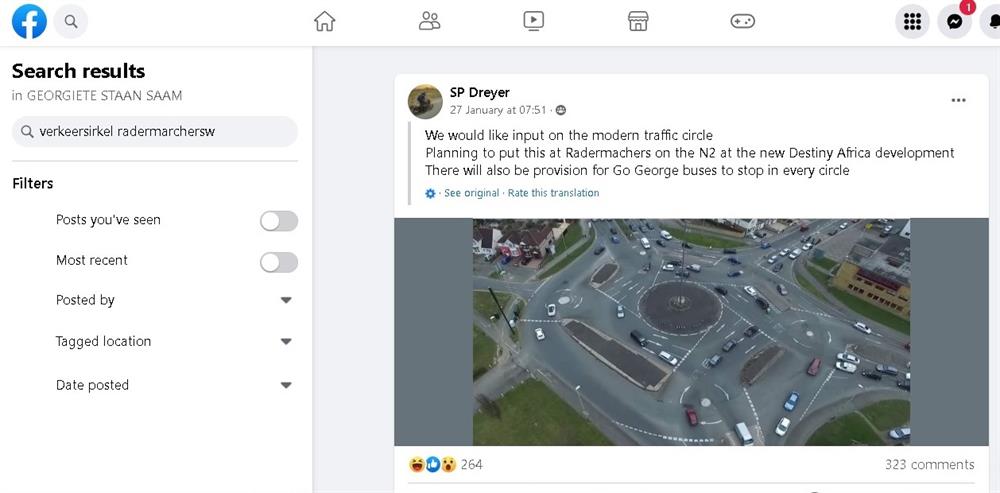Toggle the "Posts you've seen" filter
This screenshot has width=1000, height=493.
point(279,221)
